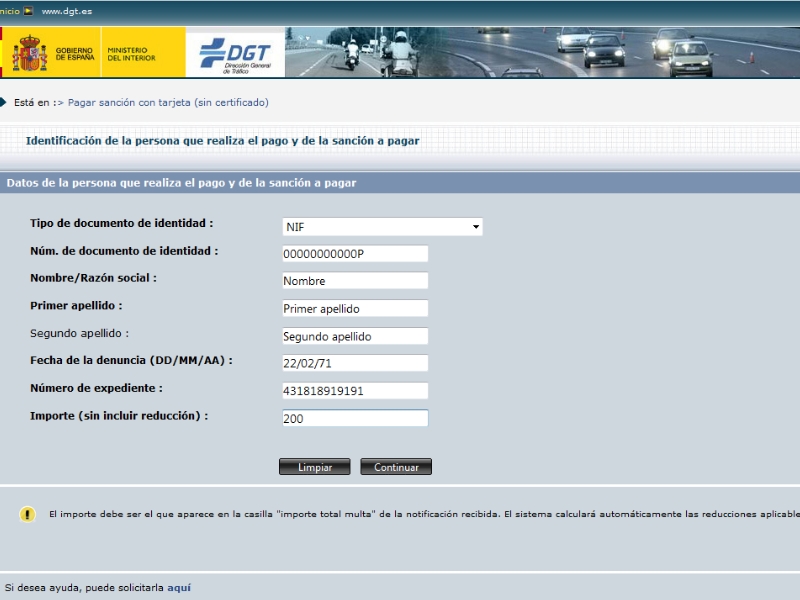Open the Pagar sanción con tarjeta breadcrumb link

[x=168, y=103]
